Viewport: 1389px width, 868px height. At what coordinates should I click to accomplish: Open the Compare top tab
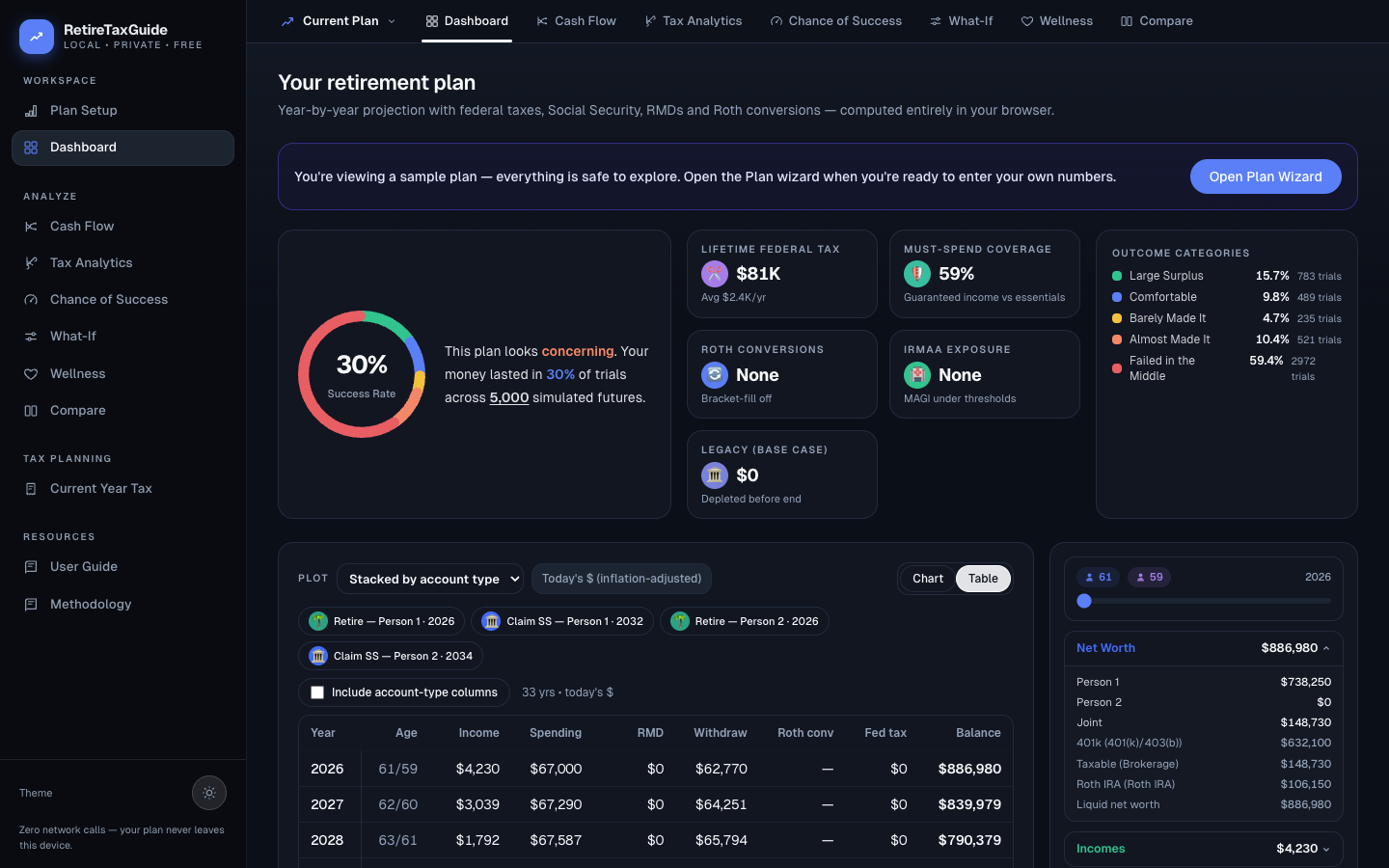tap(1157, 21)
